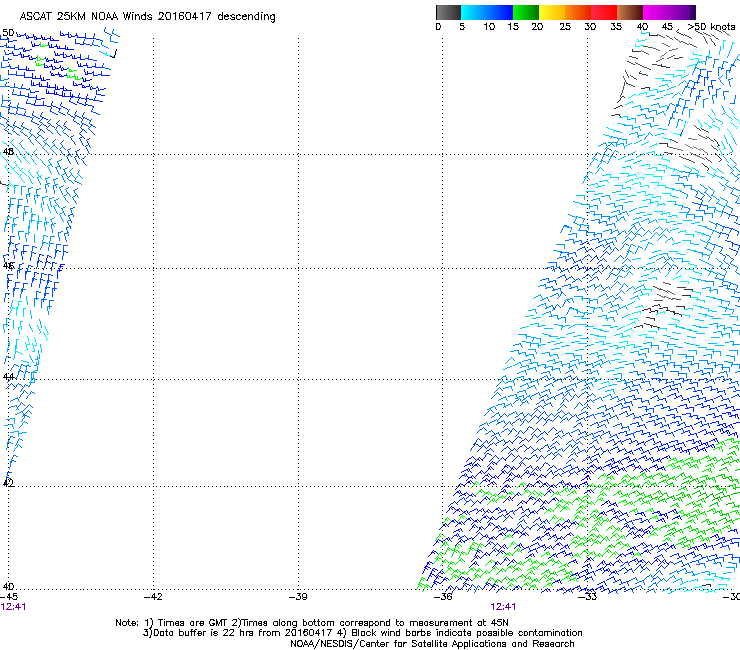Choose the magenta 40-45 knots legend segment
Screen dimensions: 740x650
(656, 12)
